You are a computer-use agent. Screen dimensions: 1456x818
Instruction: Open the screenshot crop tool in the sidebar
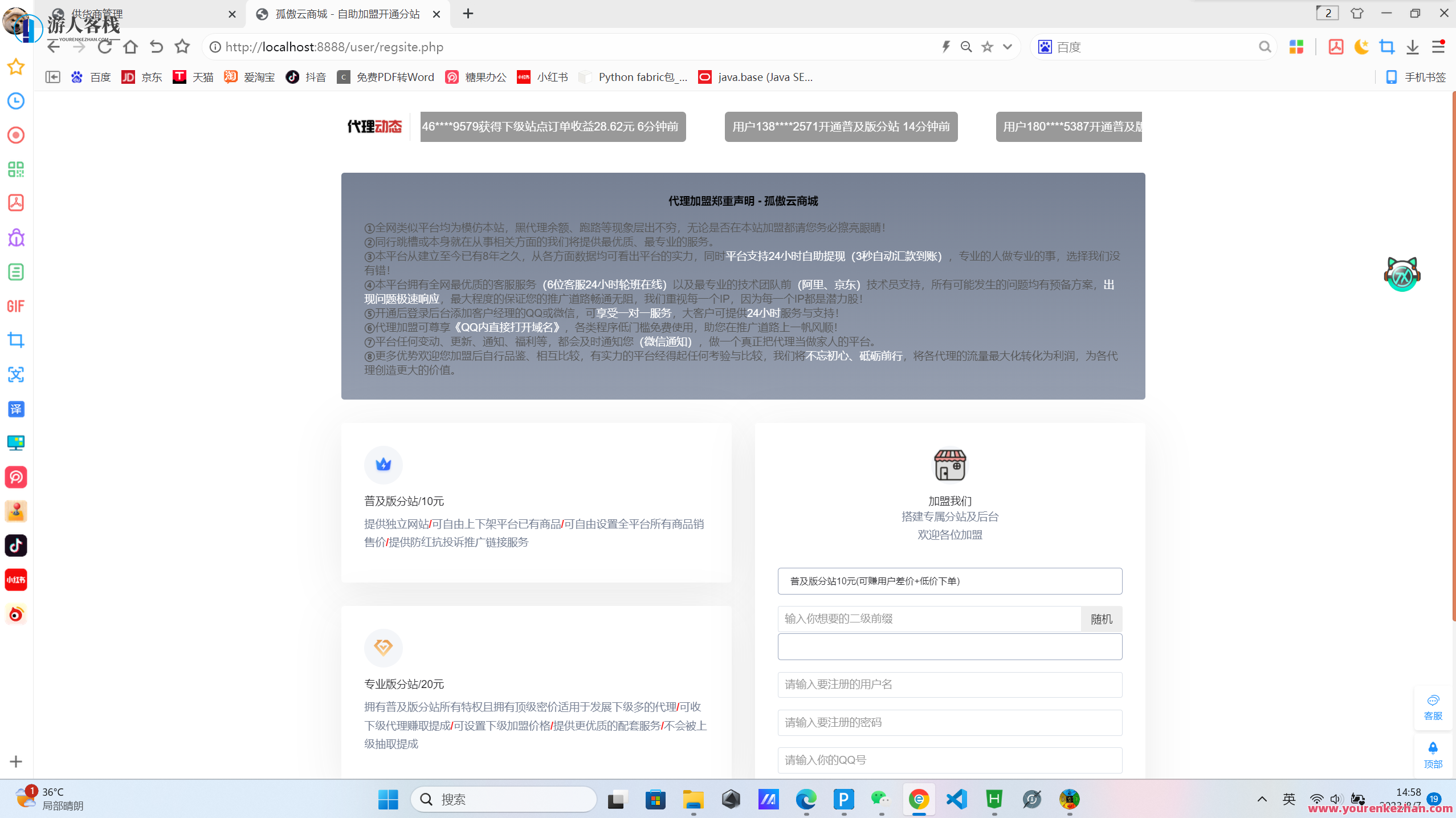[16, 340]
